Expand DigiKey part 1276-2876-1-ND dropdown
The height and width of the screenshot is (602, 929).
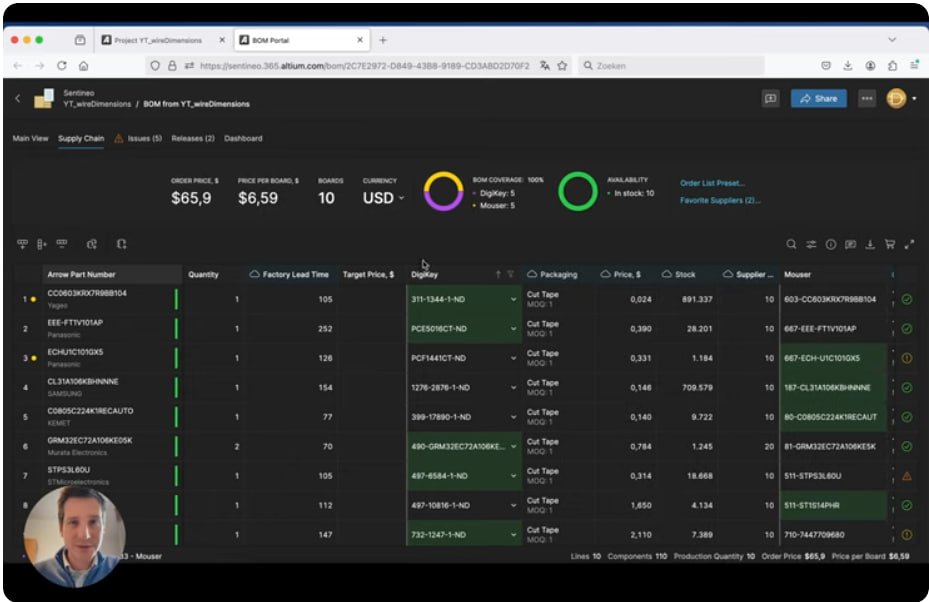[x=513, y=388]
